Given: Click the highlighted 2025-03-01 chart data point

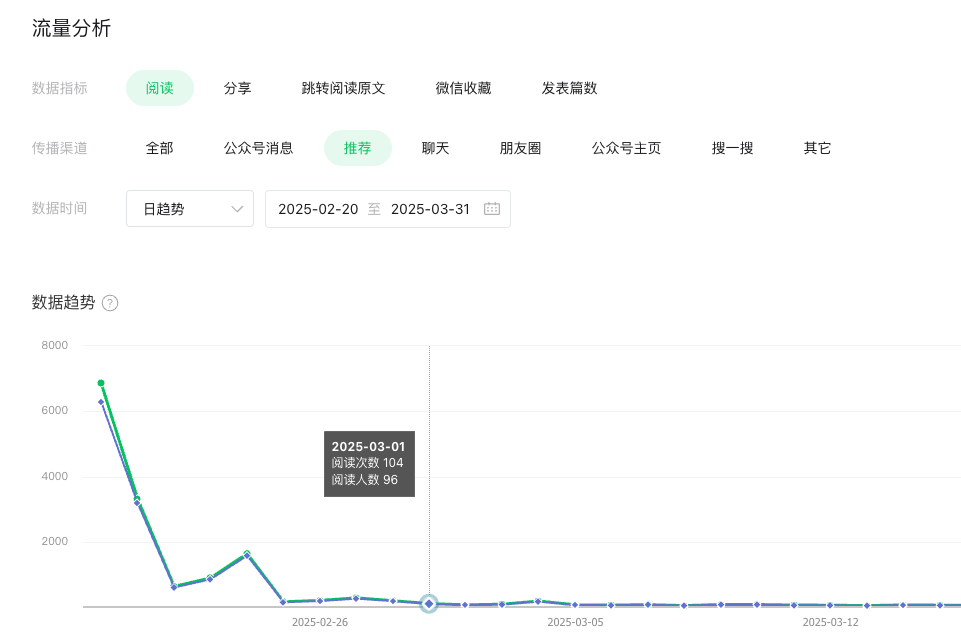Looking at the screenshot, I should tap(429, 604).
